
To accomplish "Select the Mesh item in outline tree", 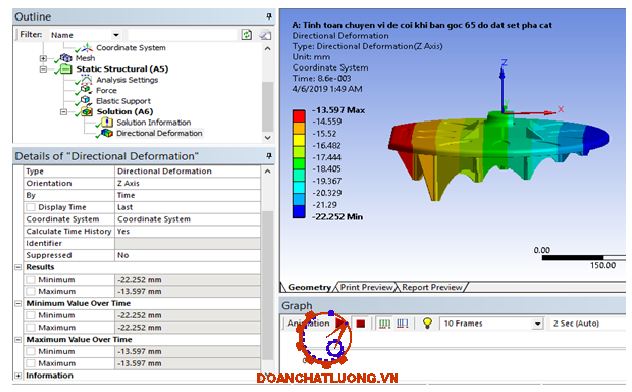I will tap(85, 58).
